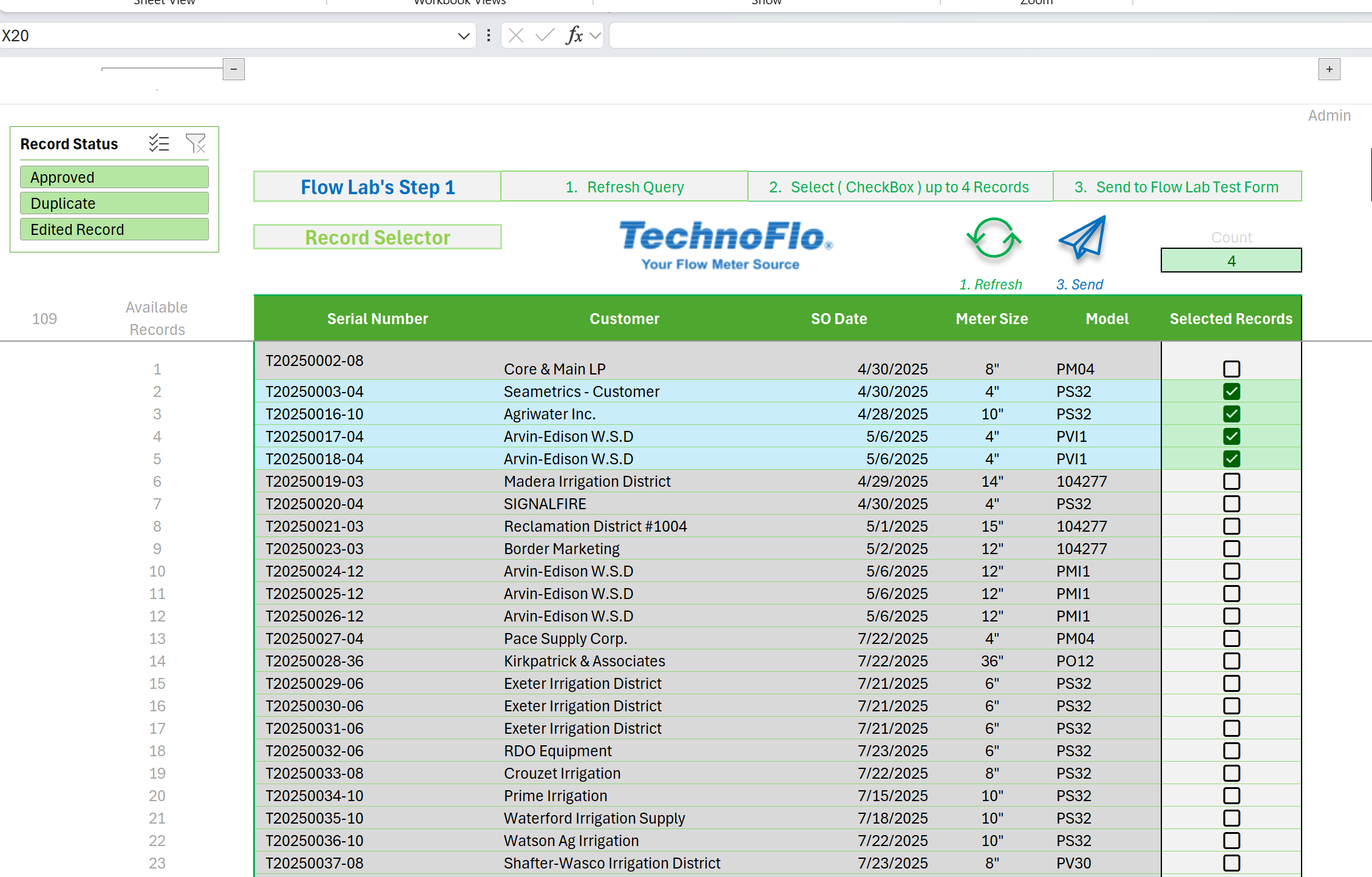The width and height of the screenshot is (1372, 877).
Task: Click the Record Status slicer title
Action: click(69, 144)
